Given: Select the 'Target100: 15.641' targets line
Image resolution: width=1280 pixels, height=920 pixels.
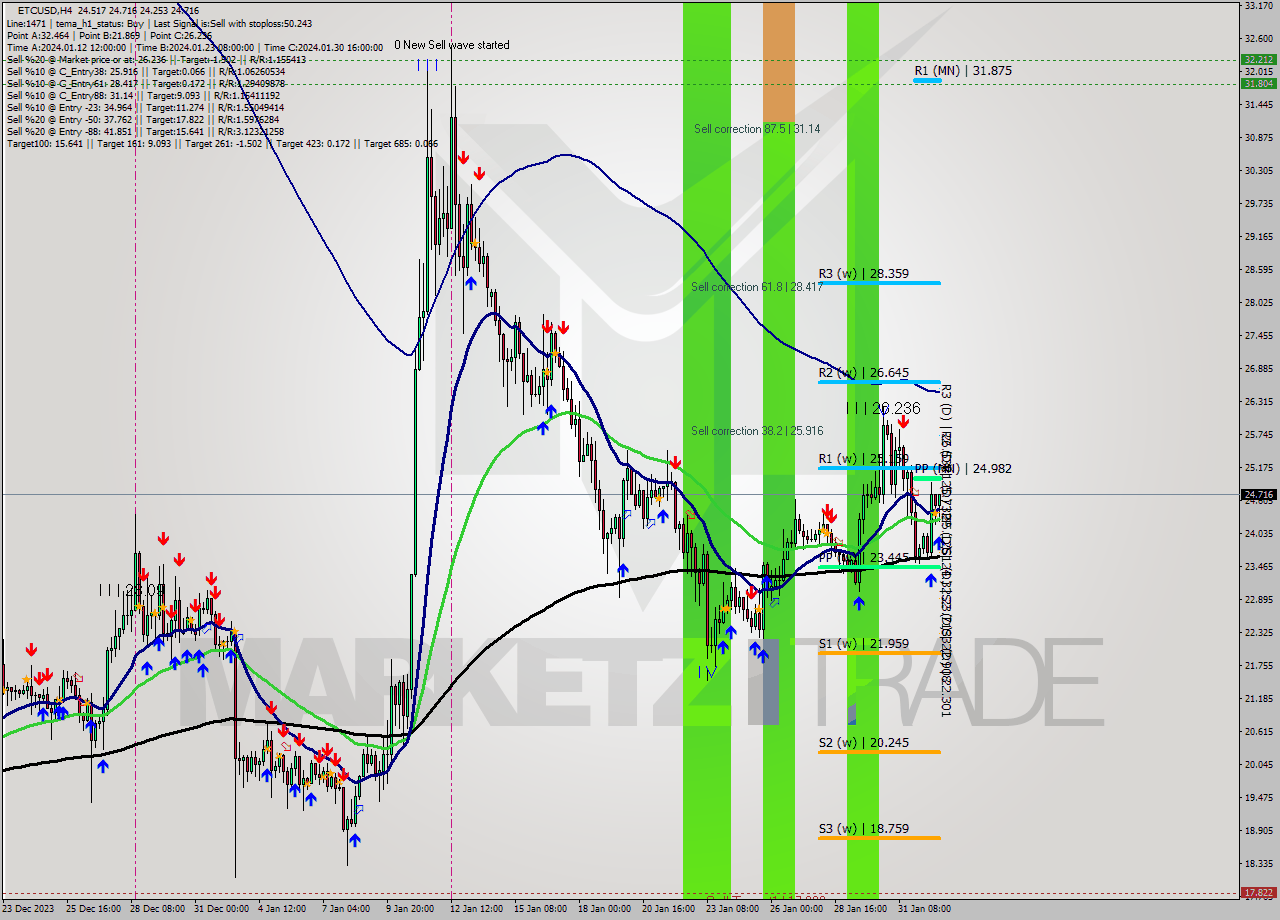Looking at the screenshot, I should tap(222, 144).
